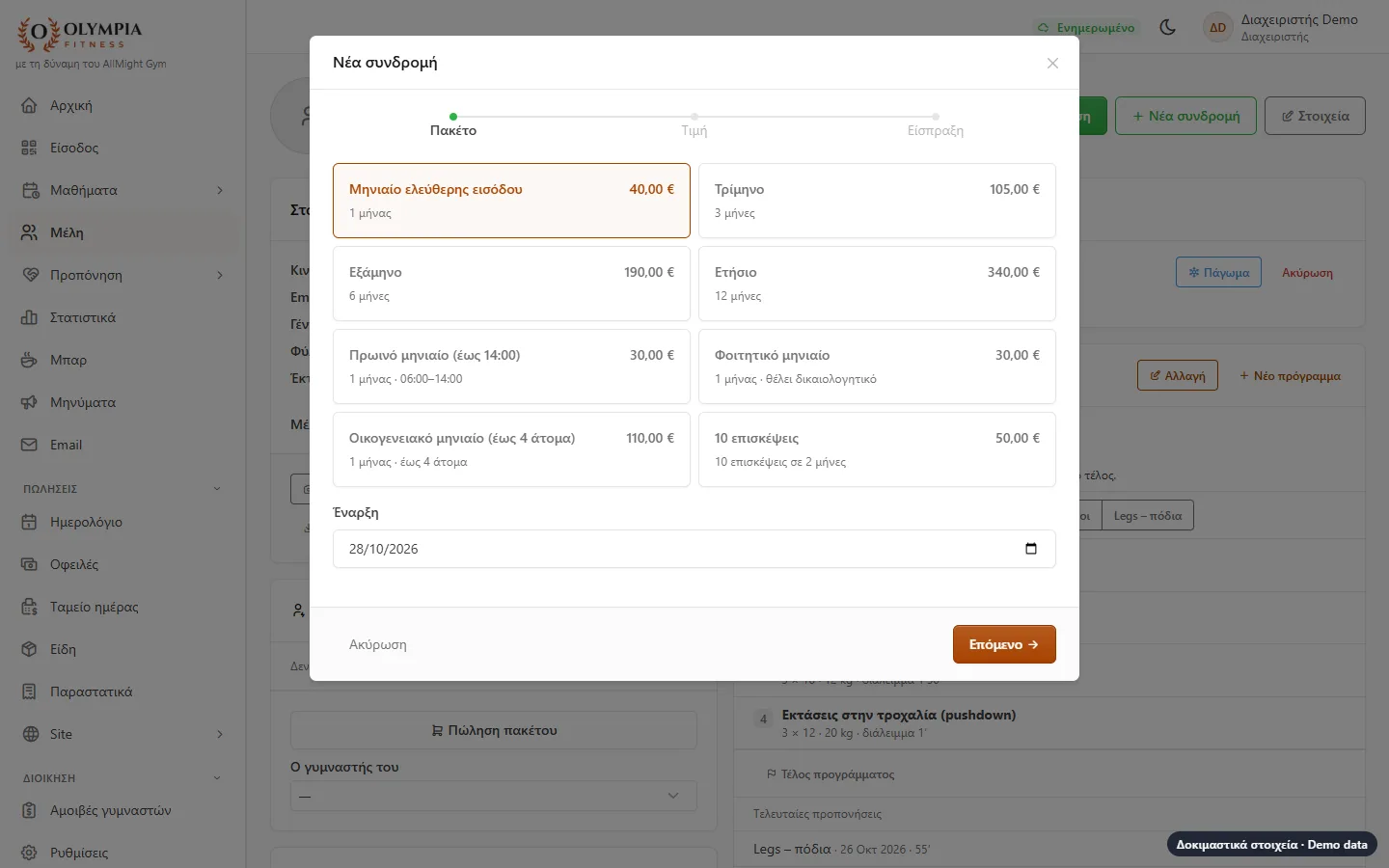The width and height of the screenshot is (1389, 868).
Task: Click the Έναρξη date input field
Action: [694, 549]
